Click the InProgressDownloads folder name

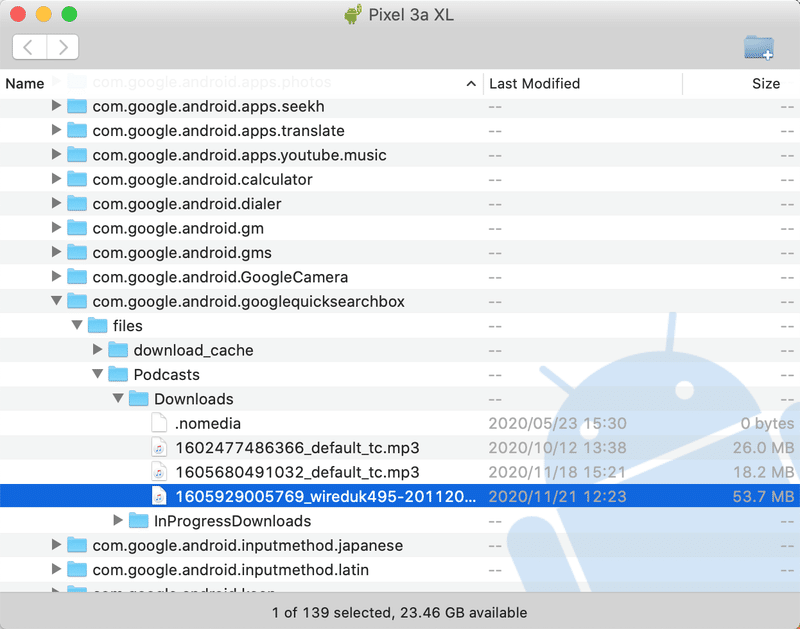(x=232, y=521)
